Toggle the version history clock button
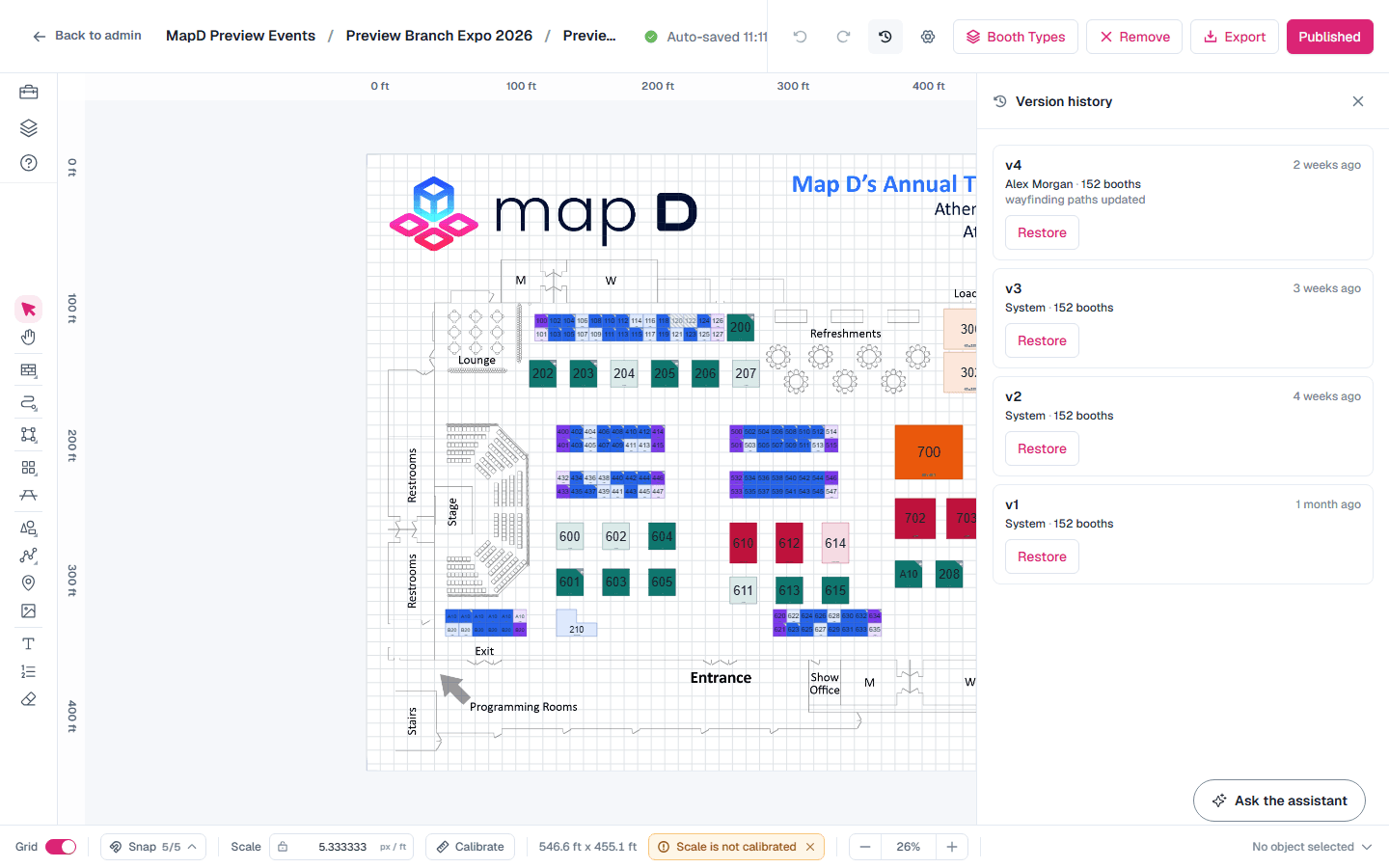 point(885,37)
